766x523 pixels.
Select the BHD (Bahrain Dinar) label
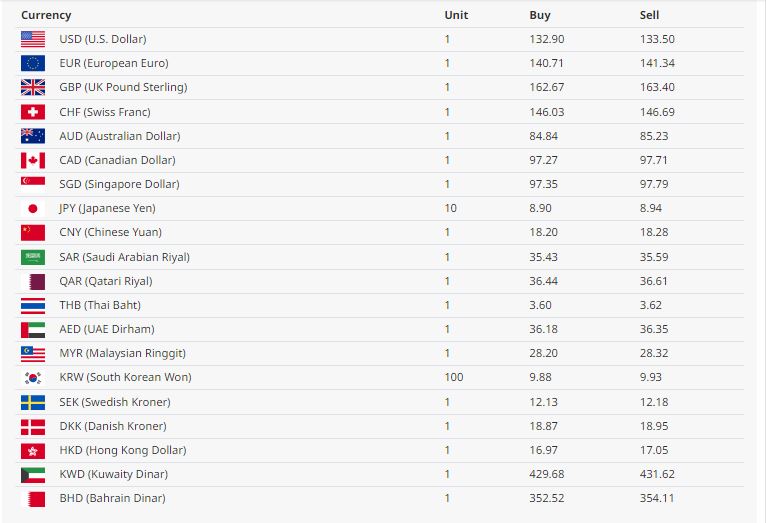[x=113, y=498]
